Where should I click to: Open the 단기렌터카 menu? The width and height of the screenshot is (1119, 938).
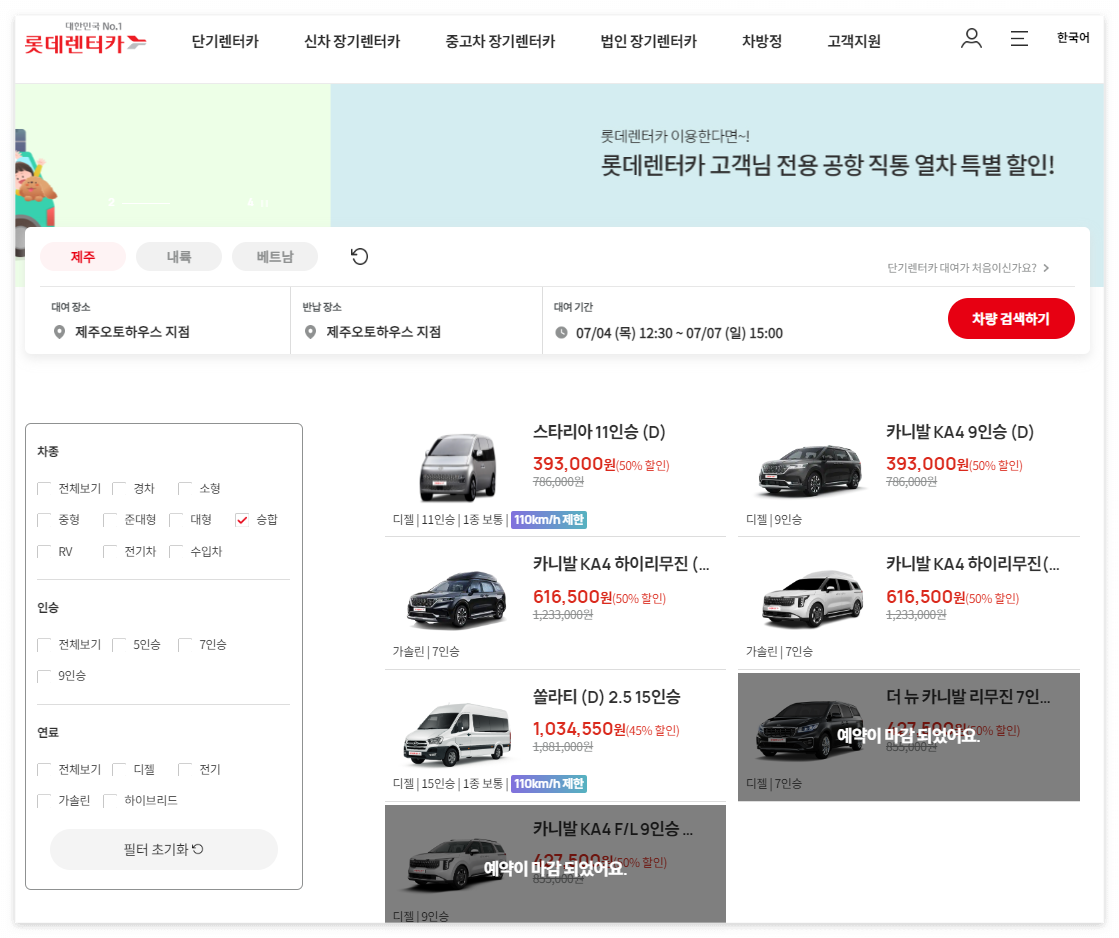(225, 41)
